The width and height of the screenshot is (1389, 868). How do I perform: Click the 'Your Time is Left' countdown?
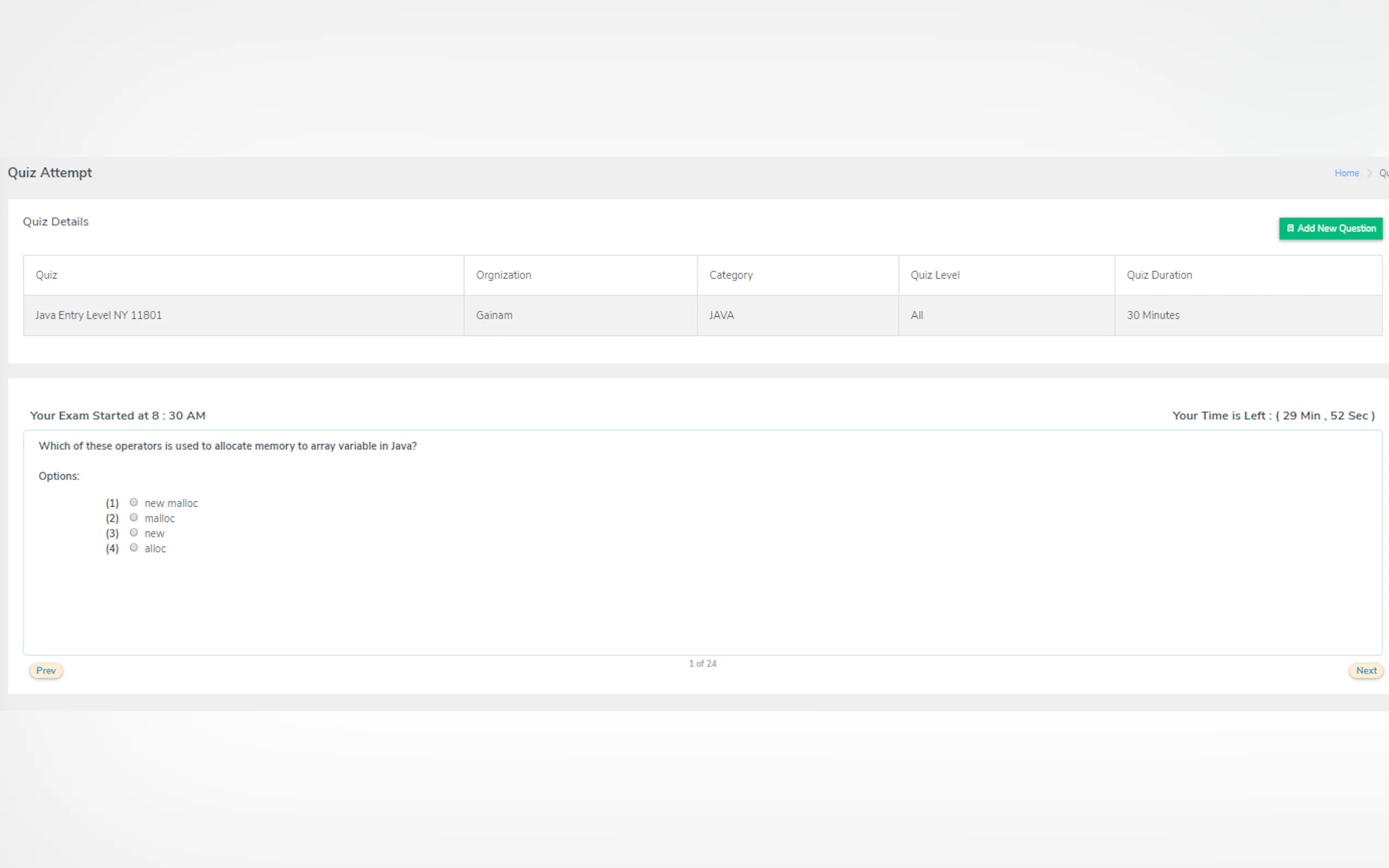[1273, 415]
